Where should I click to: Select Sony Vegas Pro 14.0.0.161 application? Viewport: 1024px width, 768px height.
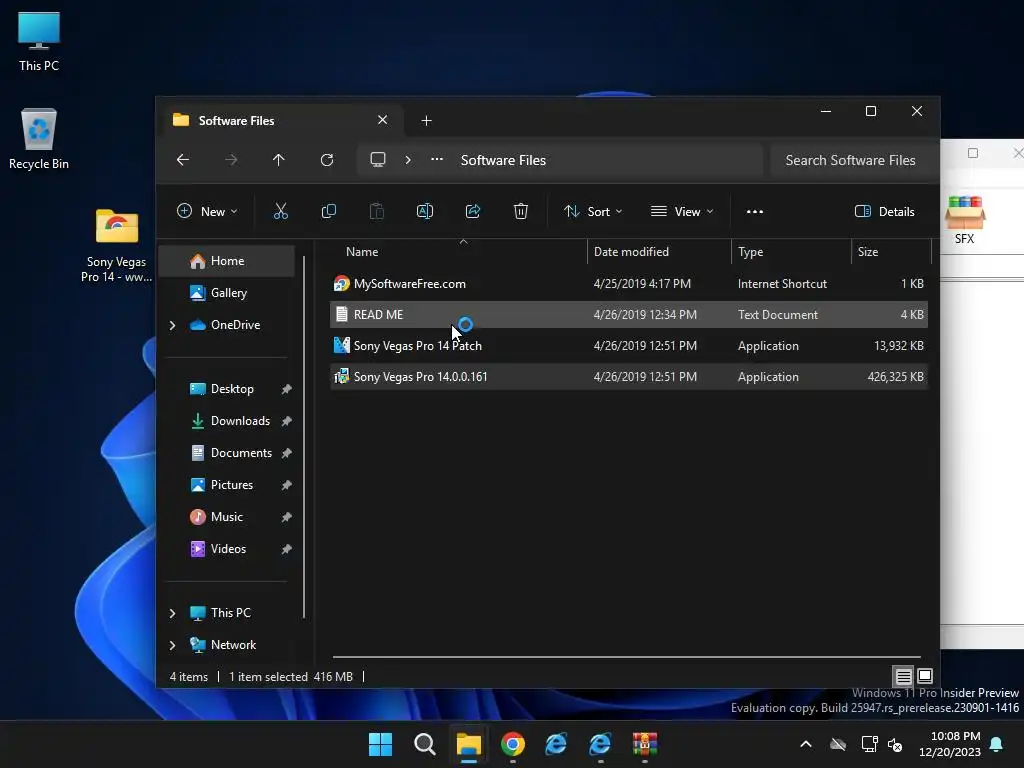tap(629, 377)
